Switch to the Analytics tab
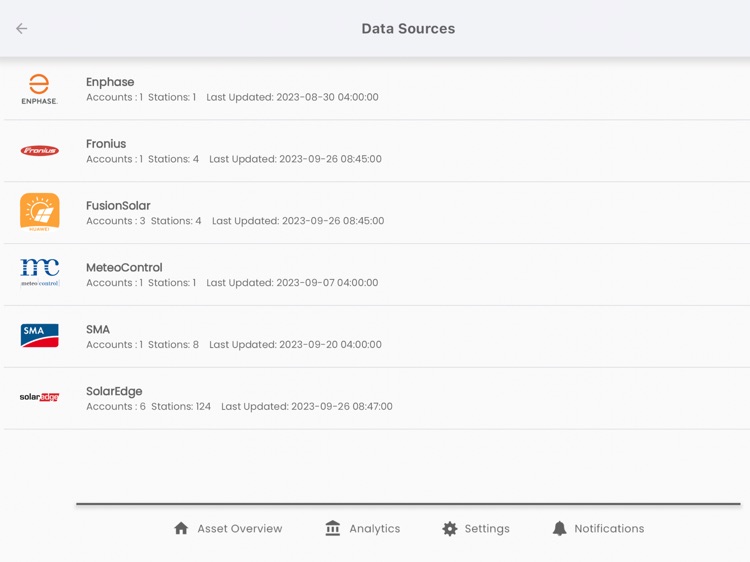Screen dimensions: 750x562 tap(363, 529)
